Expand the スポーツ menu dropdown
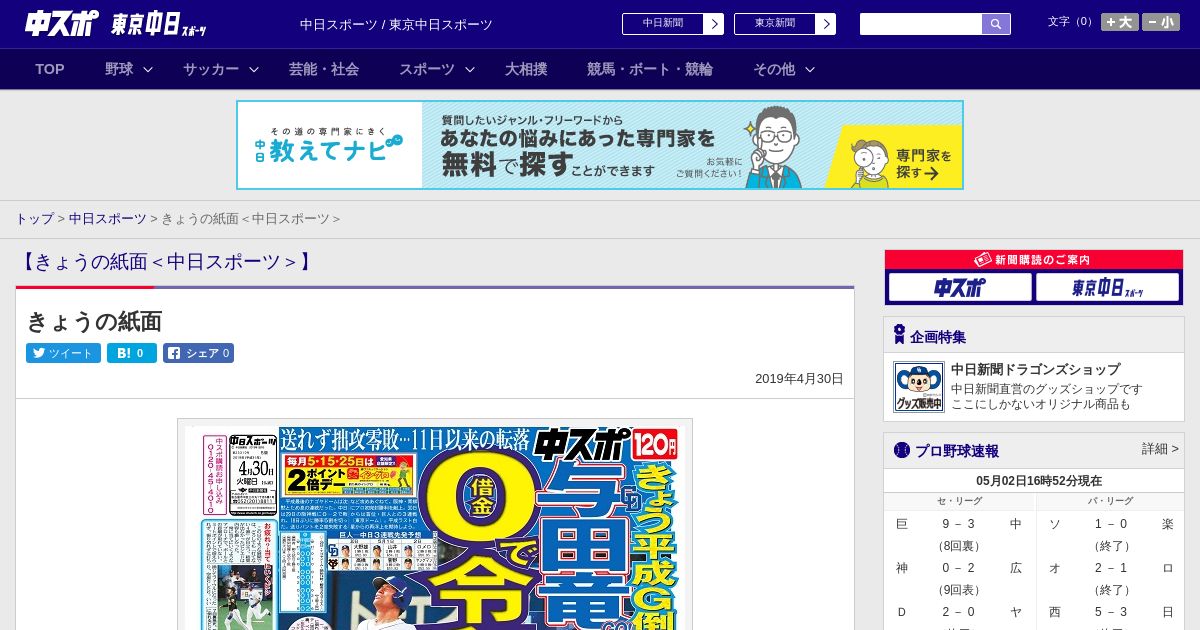1200x630 pixels. coord(437,69)
